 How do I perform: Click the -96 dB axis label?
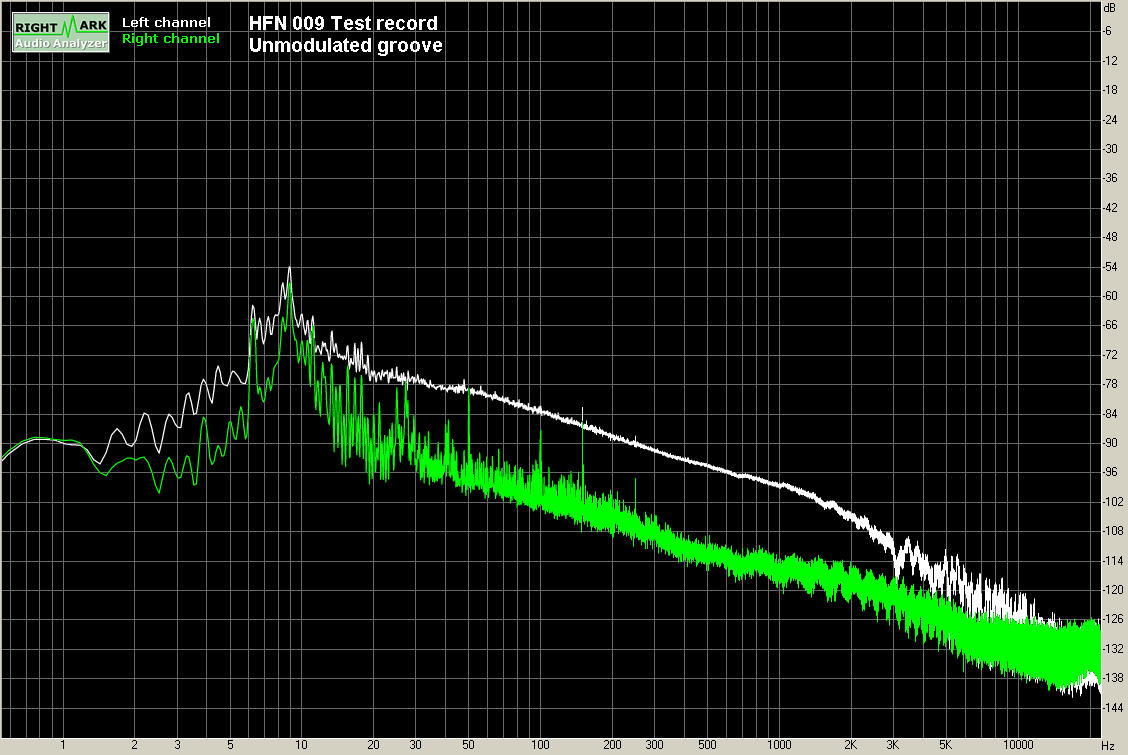[1110, 472]
